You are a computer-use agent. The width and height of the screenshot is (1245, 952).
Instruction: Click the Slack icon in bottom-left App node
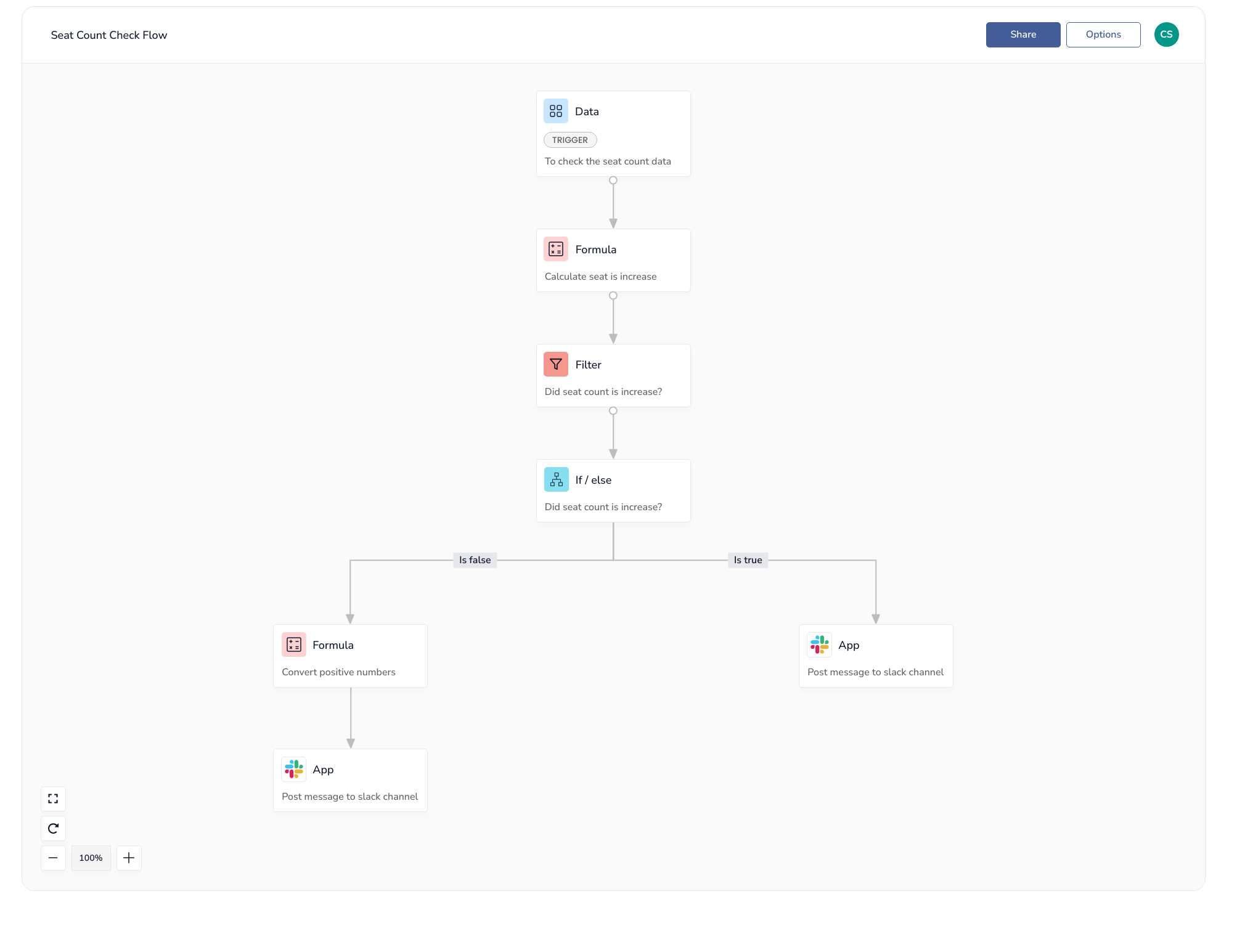pyautogui.click(x=293, y=769)
